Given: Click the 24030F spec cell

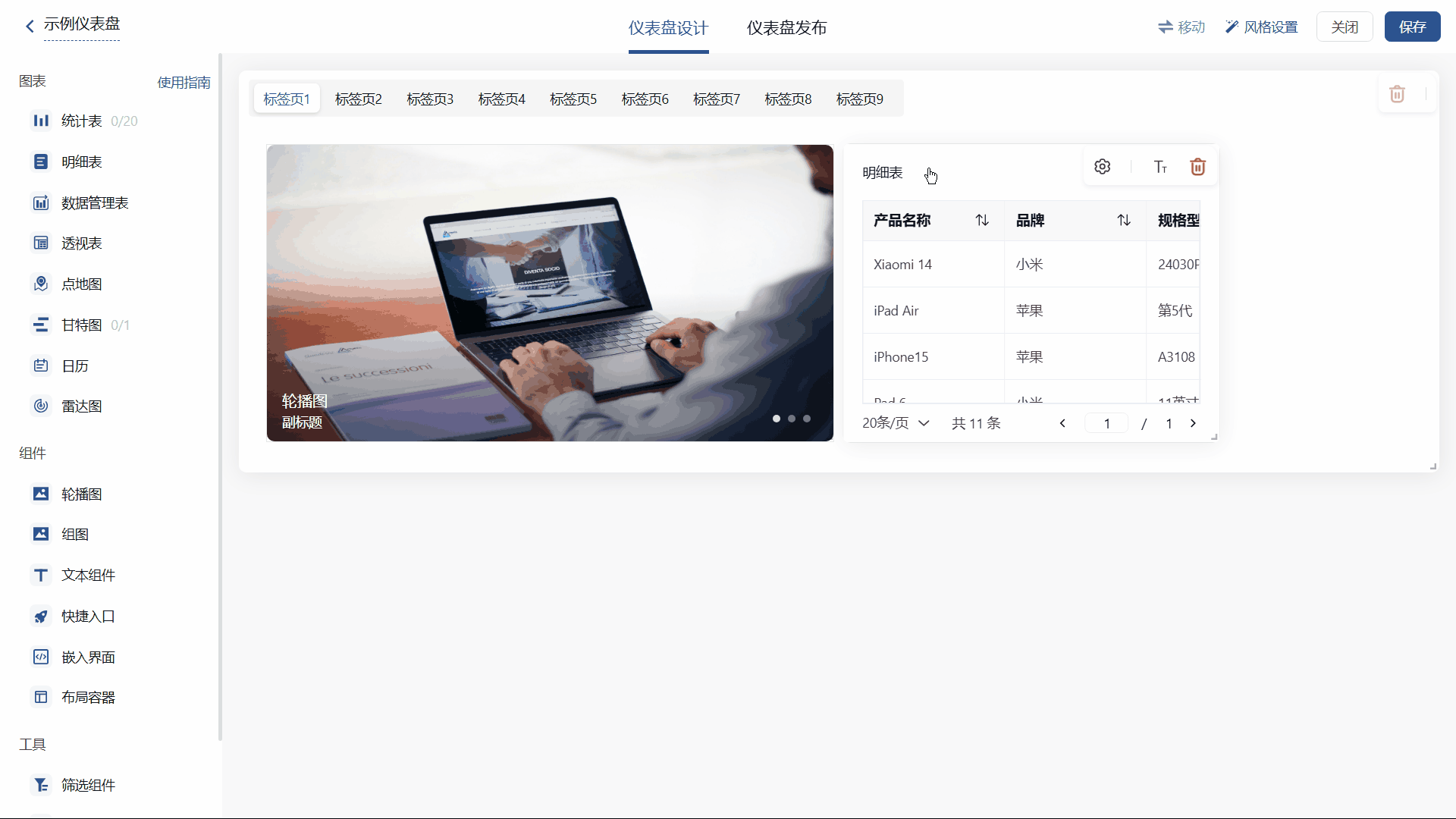Looking at the screenshot, I should 1173,264.
